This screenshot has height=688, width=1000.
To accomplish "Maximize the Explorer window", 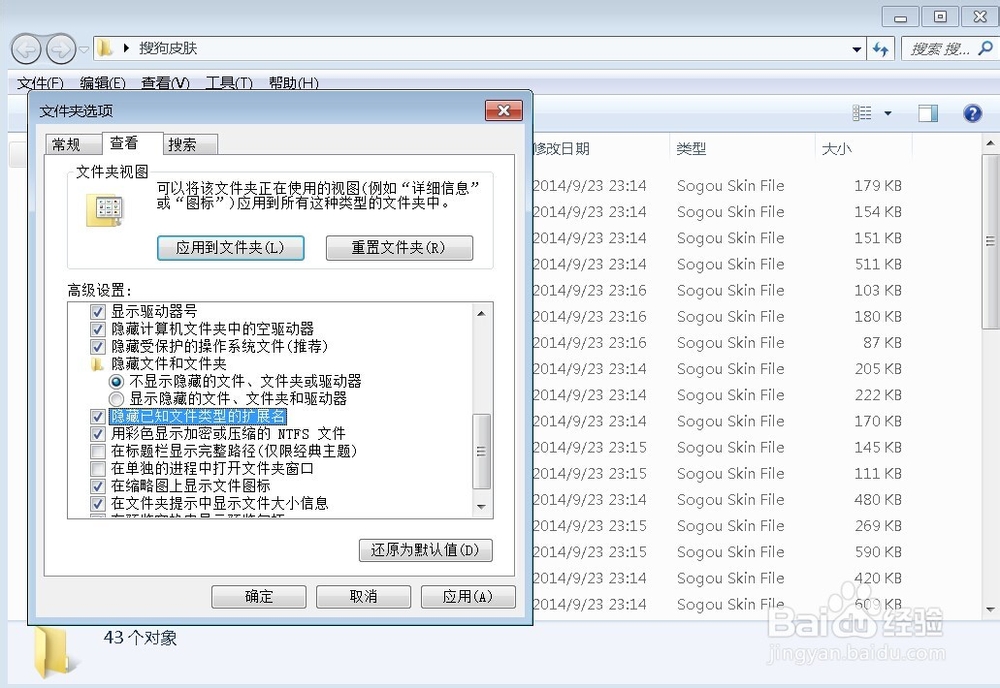I will point(940,17).
